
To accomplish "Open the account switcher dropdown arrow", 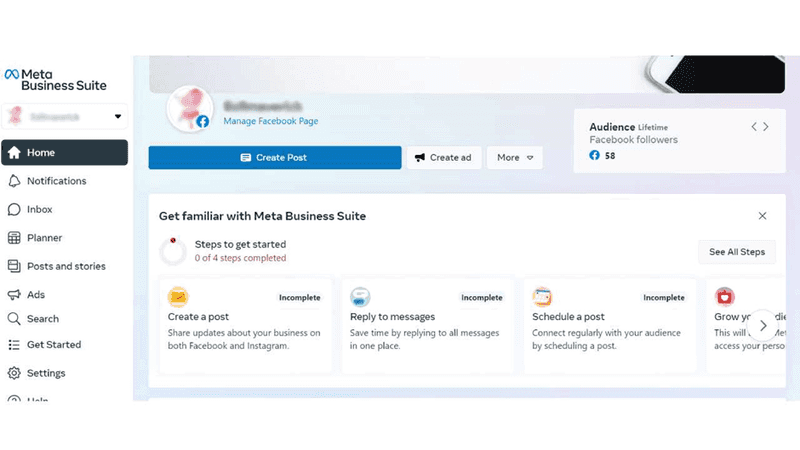I will (x=118, y=116).
